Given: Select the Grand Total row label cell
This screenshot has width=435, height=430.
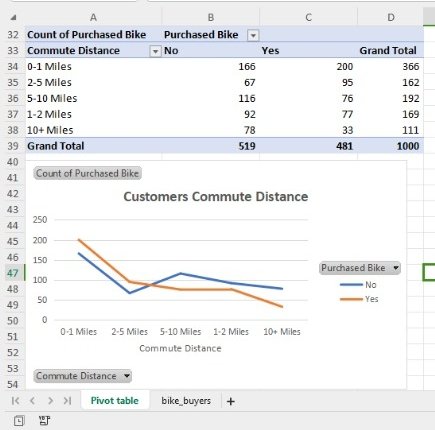Looking at the screenshot, I should click(93, 146).
